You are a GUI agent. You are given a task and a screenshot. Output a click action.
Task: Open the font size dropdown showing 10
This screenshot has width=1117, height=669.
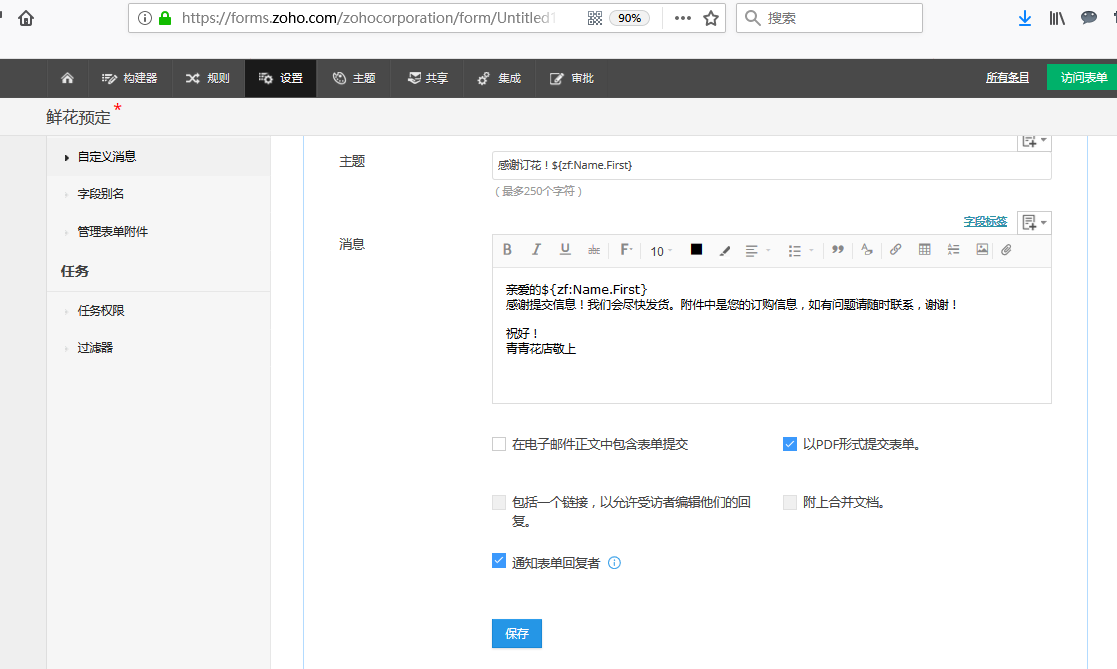point(661,251)
